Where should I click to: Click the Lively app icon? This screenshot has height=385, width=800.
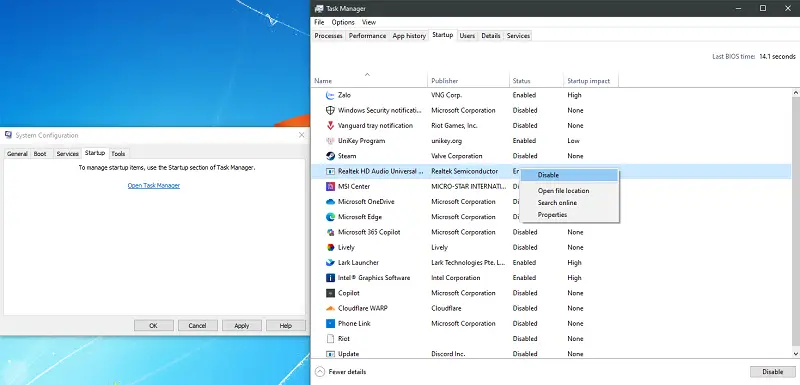point(330,247)
